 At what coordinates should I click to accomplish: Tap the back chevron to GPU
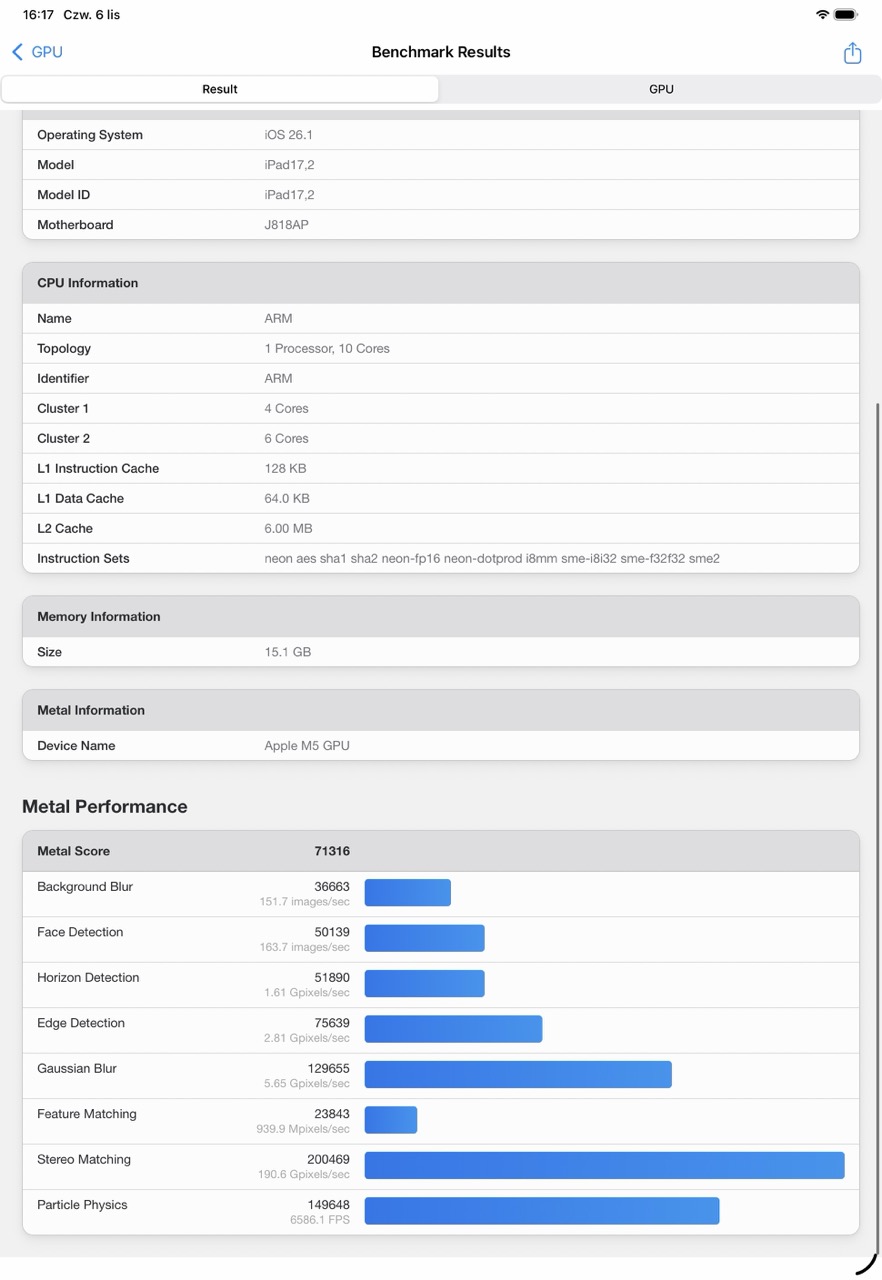[x=17, y=52]
